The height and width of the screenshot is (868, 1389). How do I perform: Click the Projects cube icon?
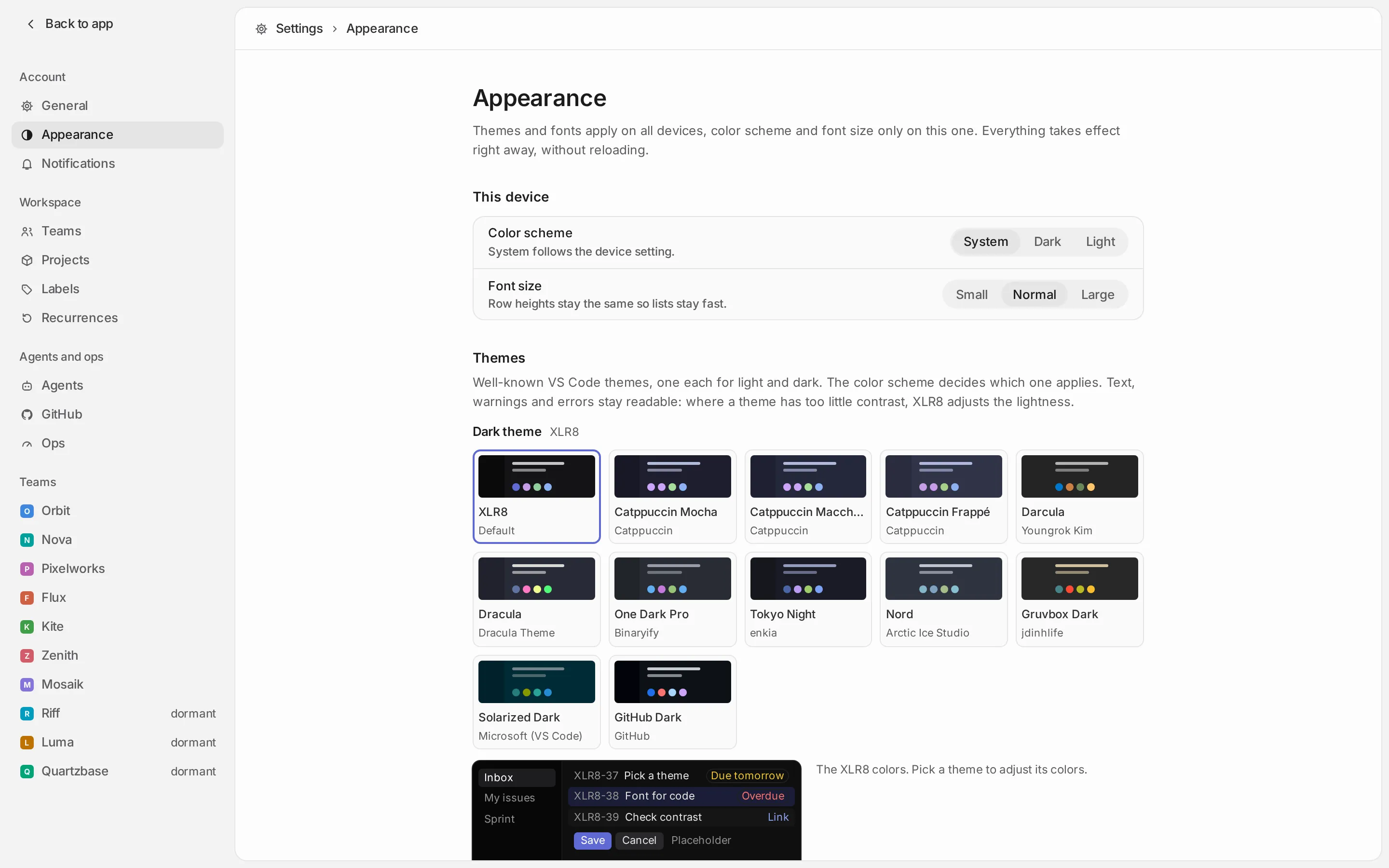(27, 260)
